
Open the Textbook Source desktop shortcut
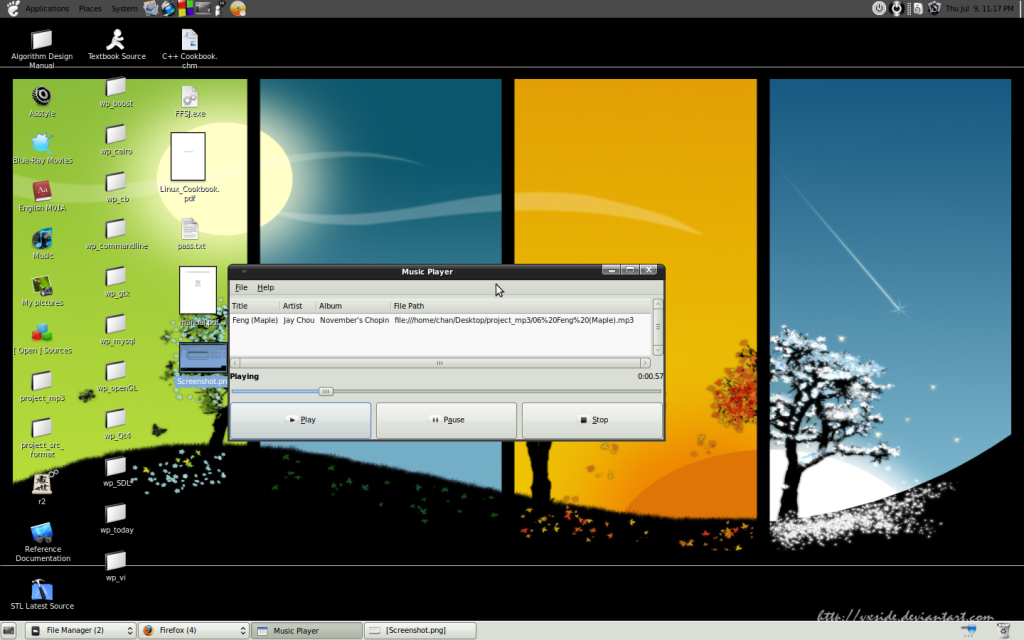[x=116, y=40]
